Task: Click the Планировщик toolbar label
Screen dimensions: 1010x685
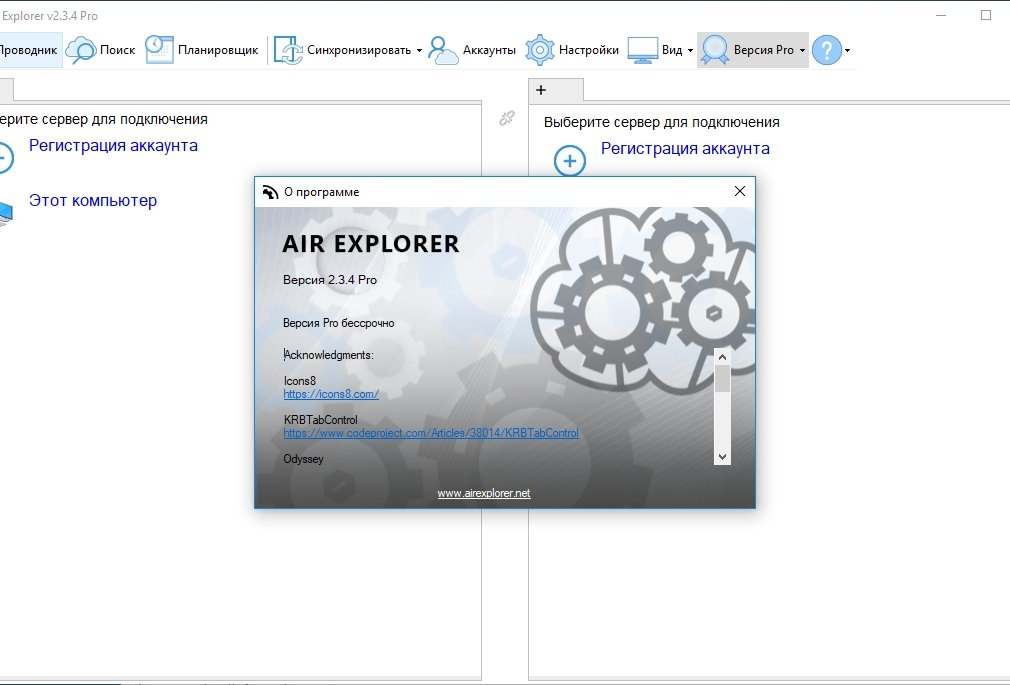Action: [218, 50]
